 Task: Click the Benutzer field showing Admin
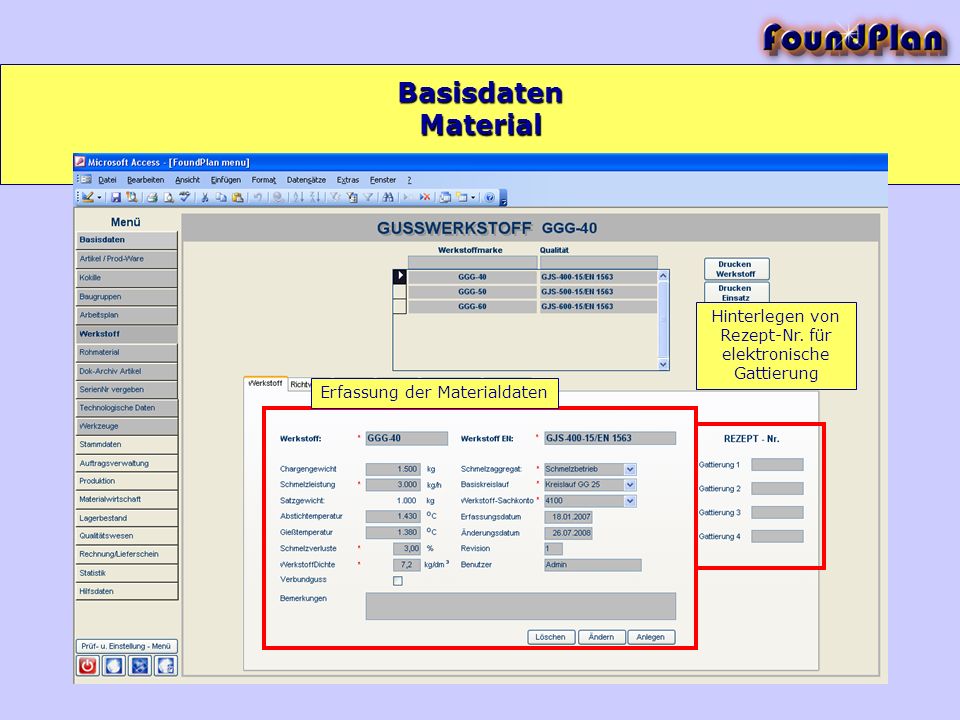click(x=593, y=564)
